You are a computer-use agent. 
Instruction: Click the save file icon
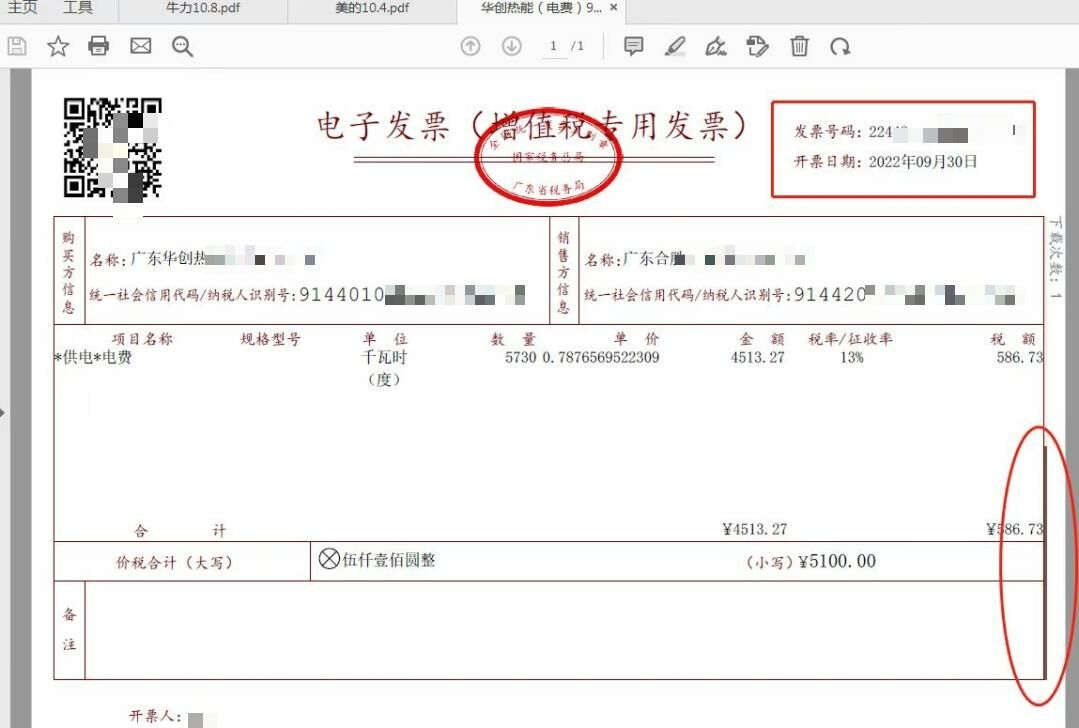(x=17, y=46)
